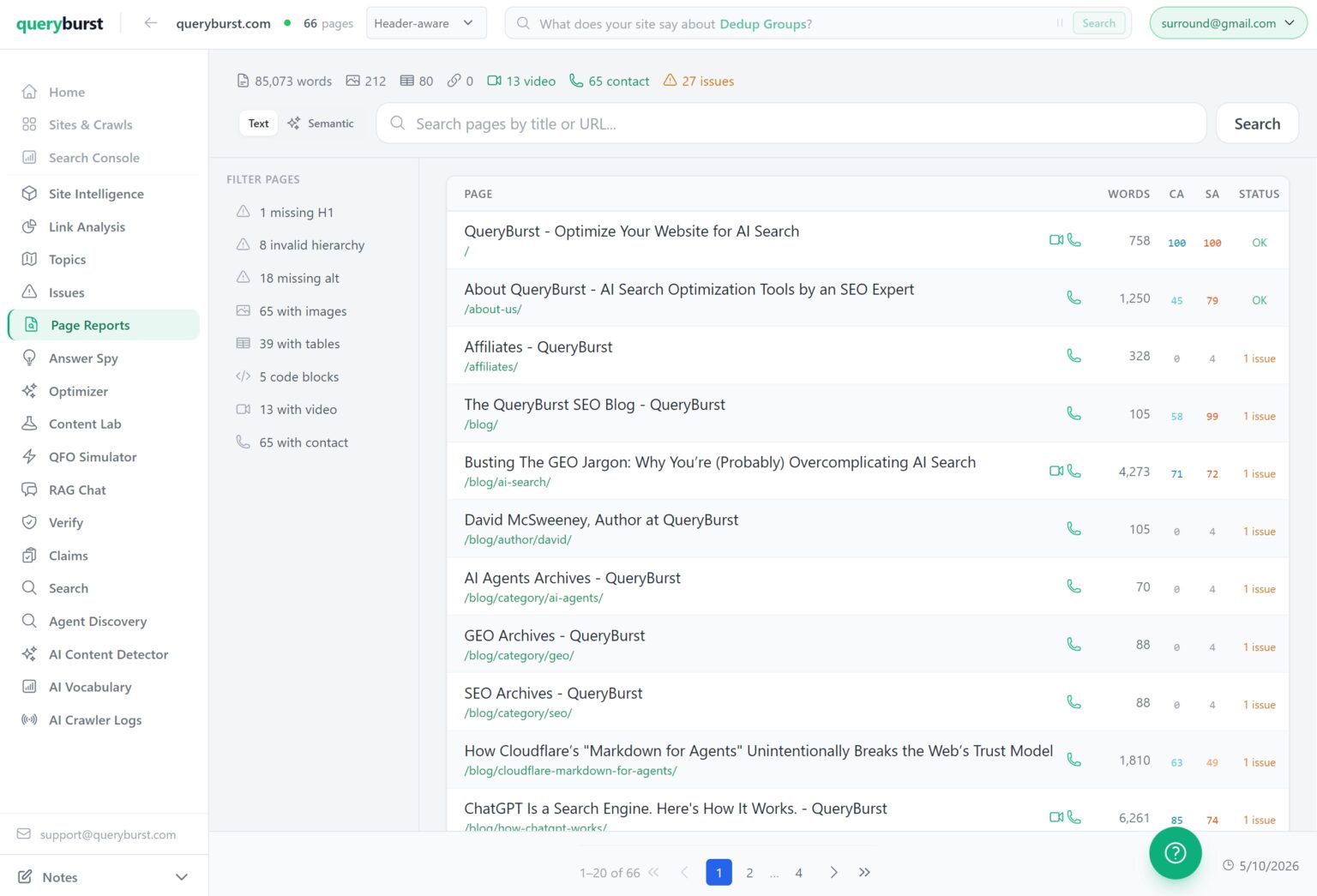Viewport: 1317px width, 896px height.
Task: Click the green help question mark button
Action: point(1175,853)
